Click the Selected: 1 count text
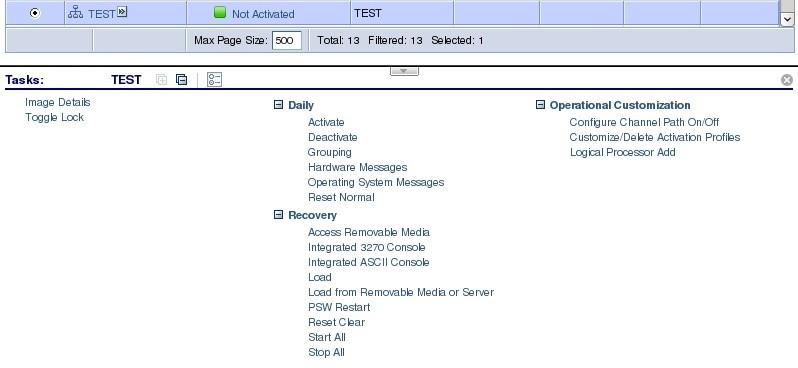Image resolution: width=798 pixels, height=368 pixels. click(x=457, y=40)
